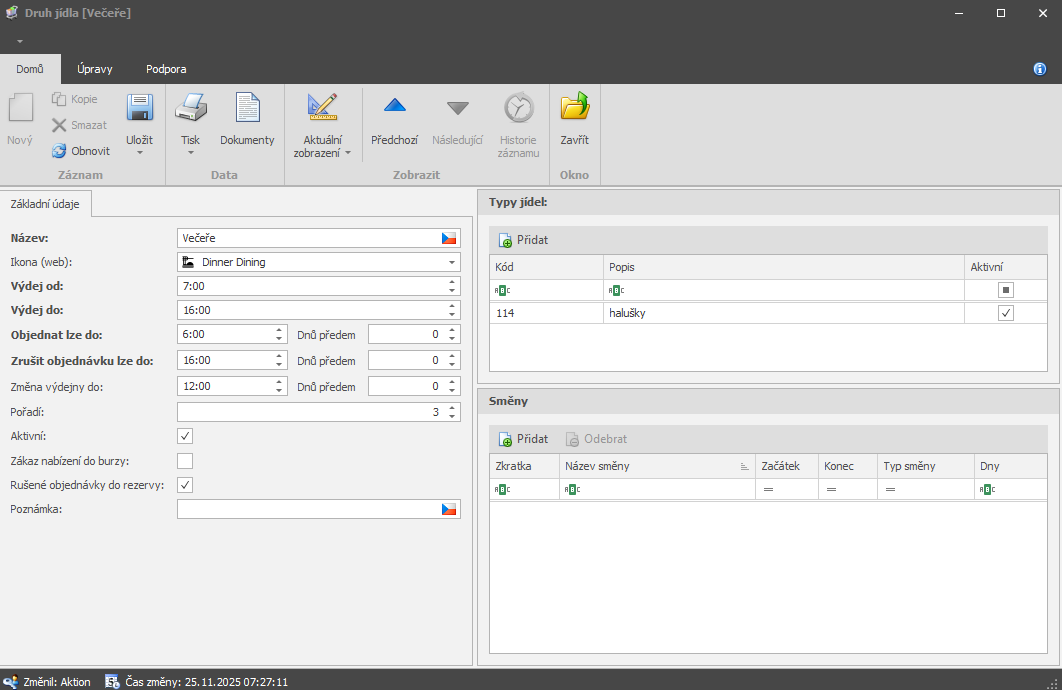This screenshot has height=690, width=1062.
Task: Open Aktuální zobrazení view icon
Action: tap(322, 108)
